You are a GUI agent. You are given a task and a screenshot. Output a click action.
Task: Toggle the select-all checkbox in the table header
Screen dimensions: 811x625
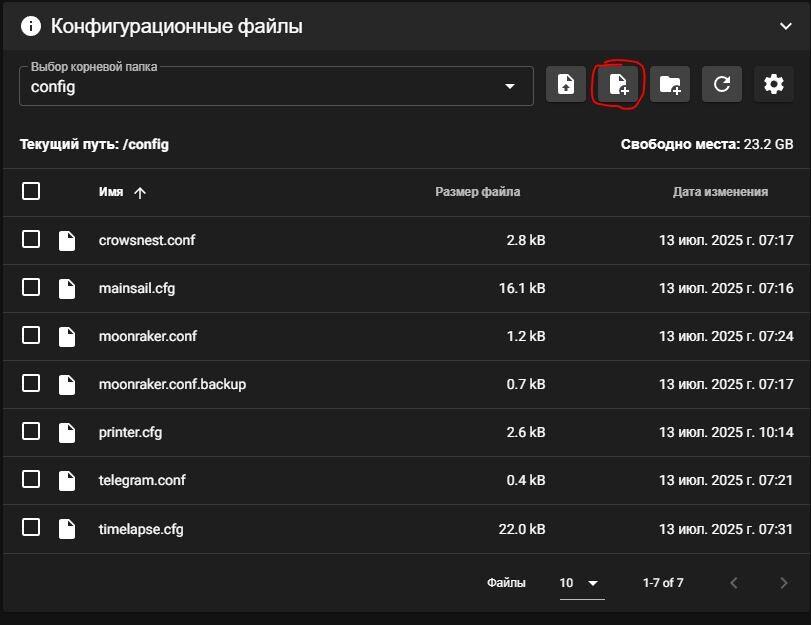(30, 191)
